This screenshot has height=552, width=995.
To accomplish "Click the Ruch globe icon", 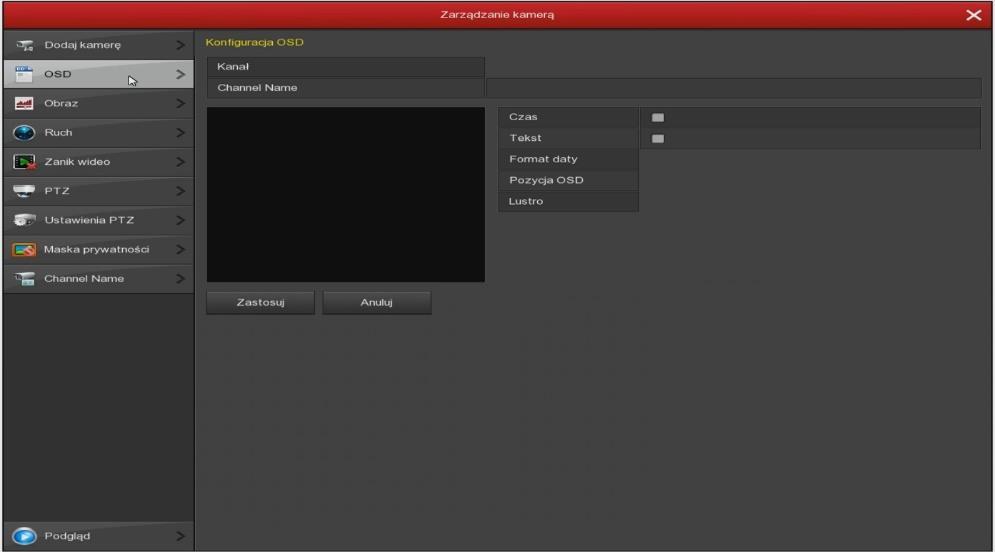I will tap(24, 133).
